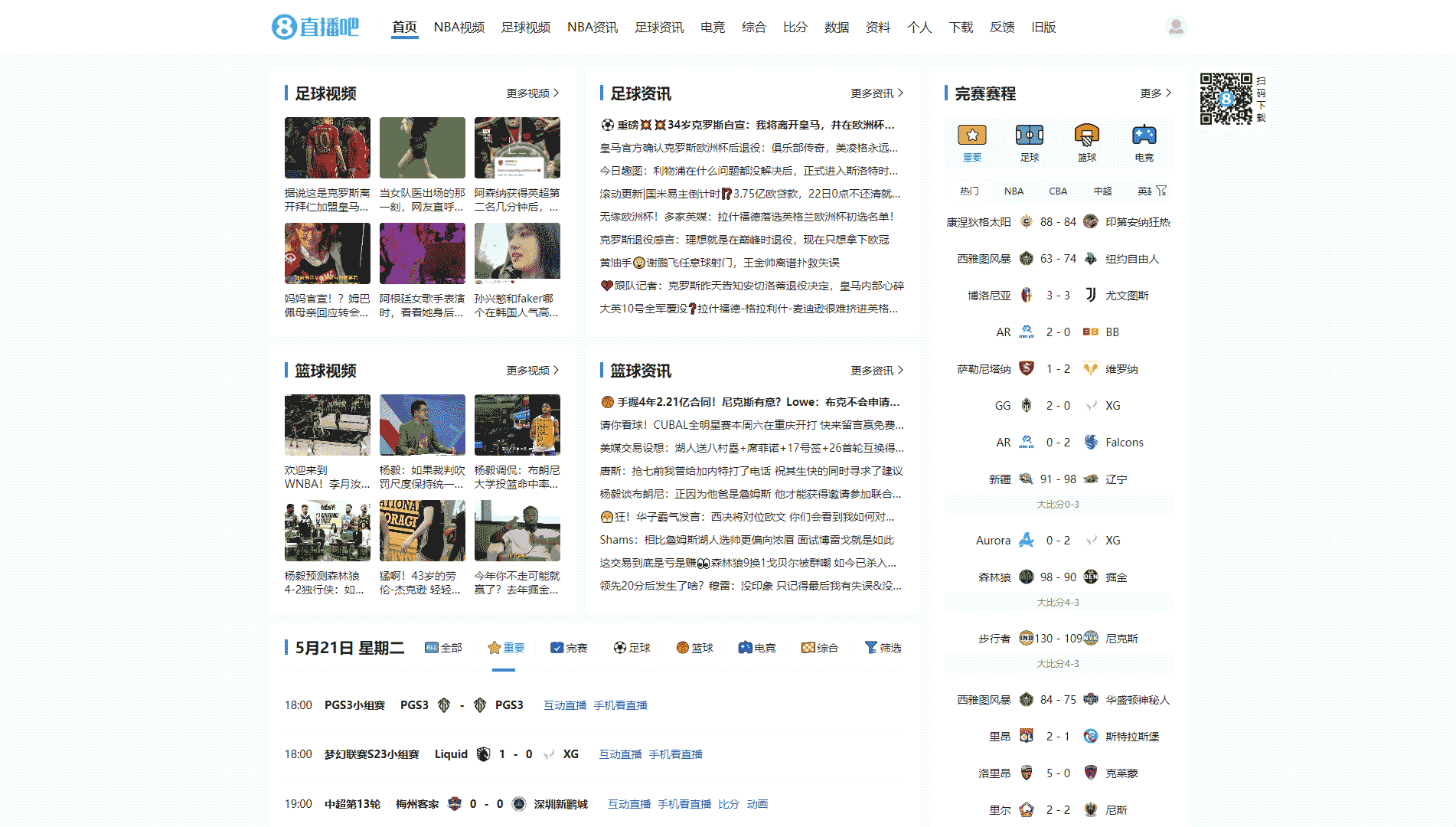
Task: Expand 更多资讯 in 篮球资讯 section
Action: [x=877, y=371]
